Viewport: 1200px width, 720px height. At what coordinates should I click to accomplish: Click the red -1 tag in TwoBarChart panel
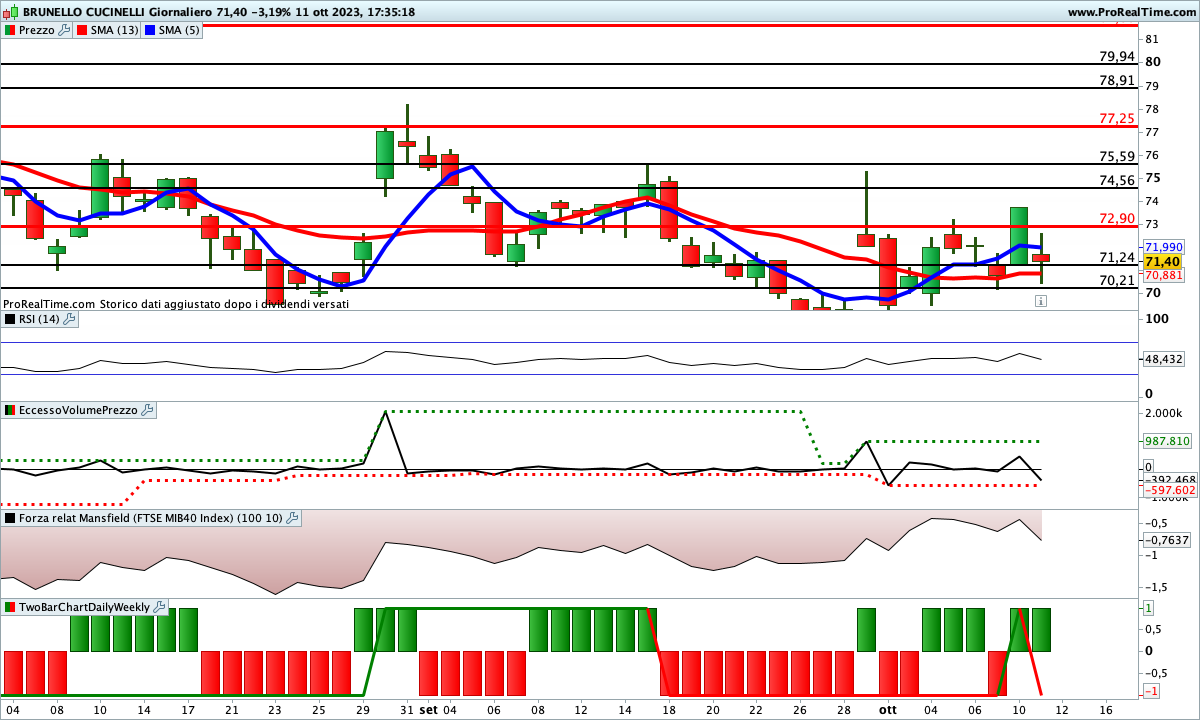(1150, 692)
